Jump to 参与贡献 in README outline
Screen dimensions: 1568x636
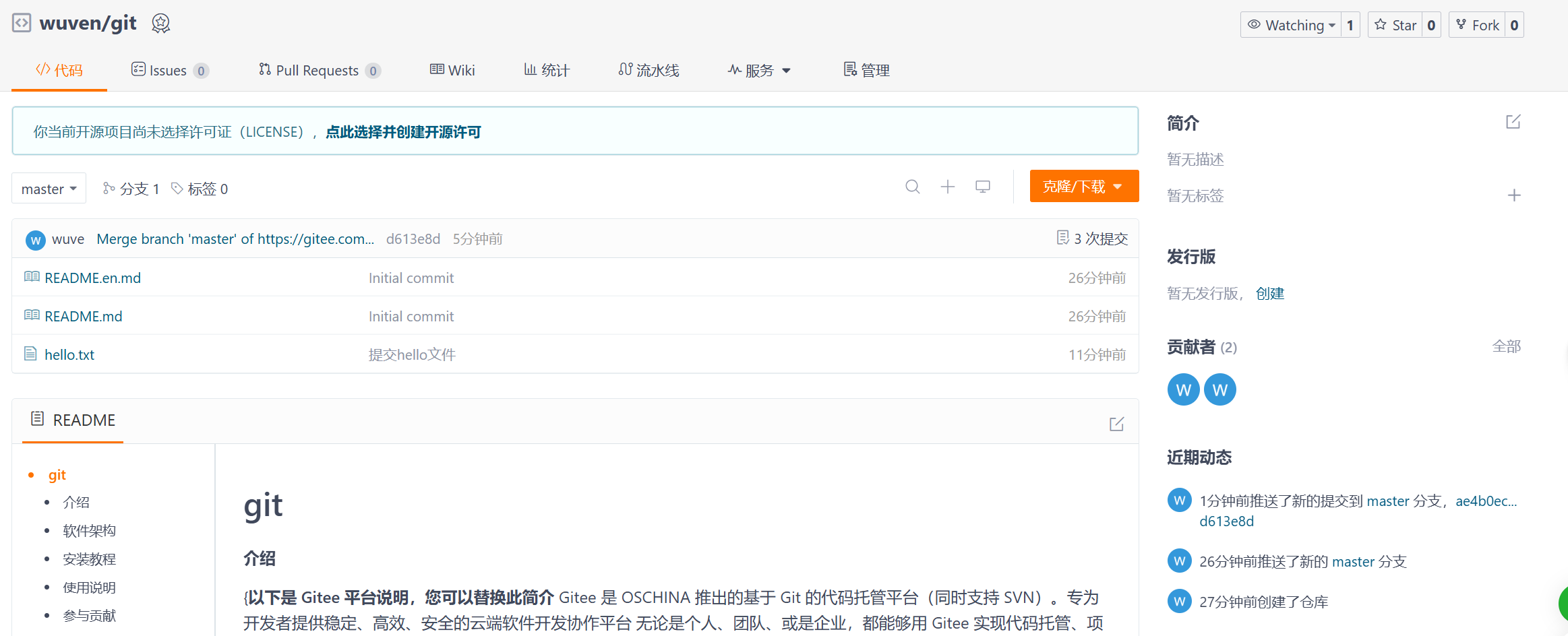89,615
